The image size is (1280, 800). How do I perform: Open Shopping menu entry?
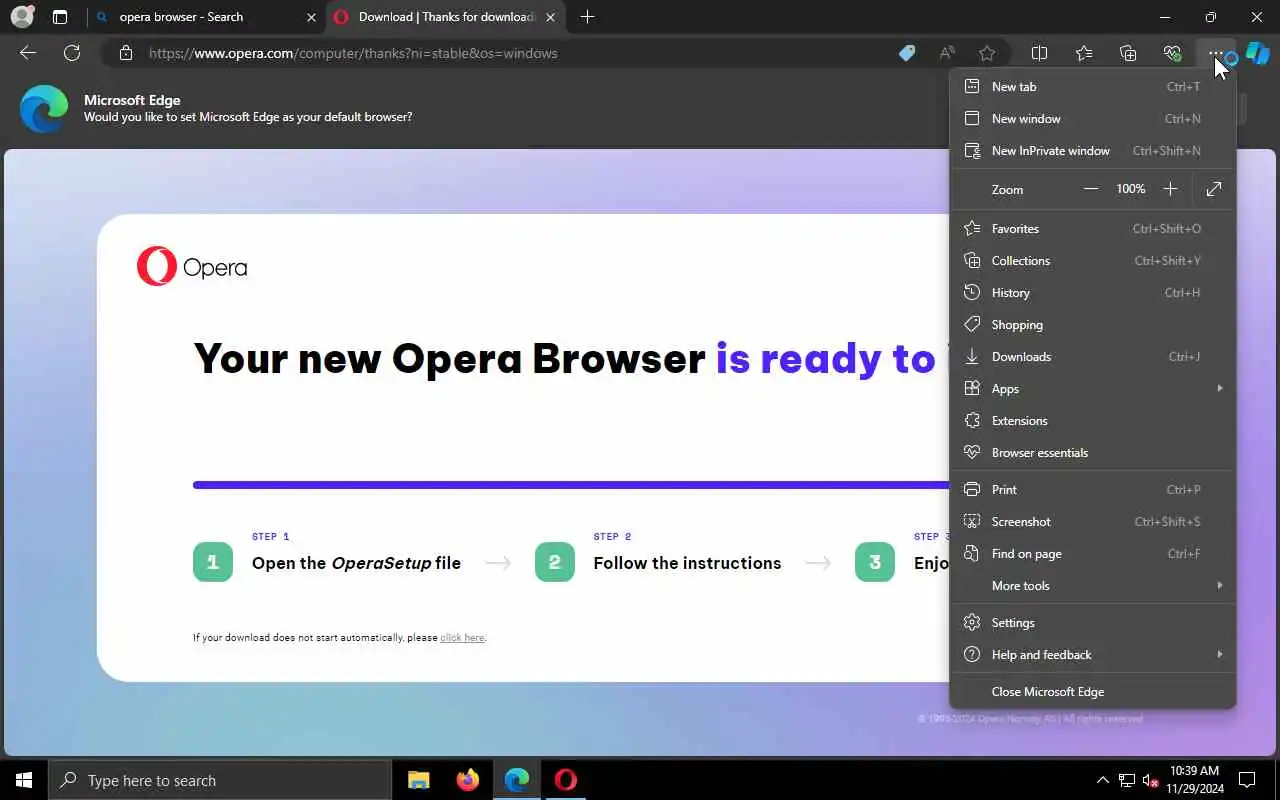(1092, 325)
